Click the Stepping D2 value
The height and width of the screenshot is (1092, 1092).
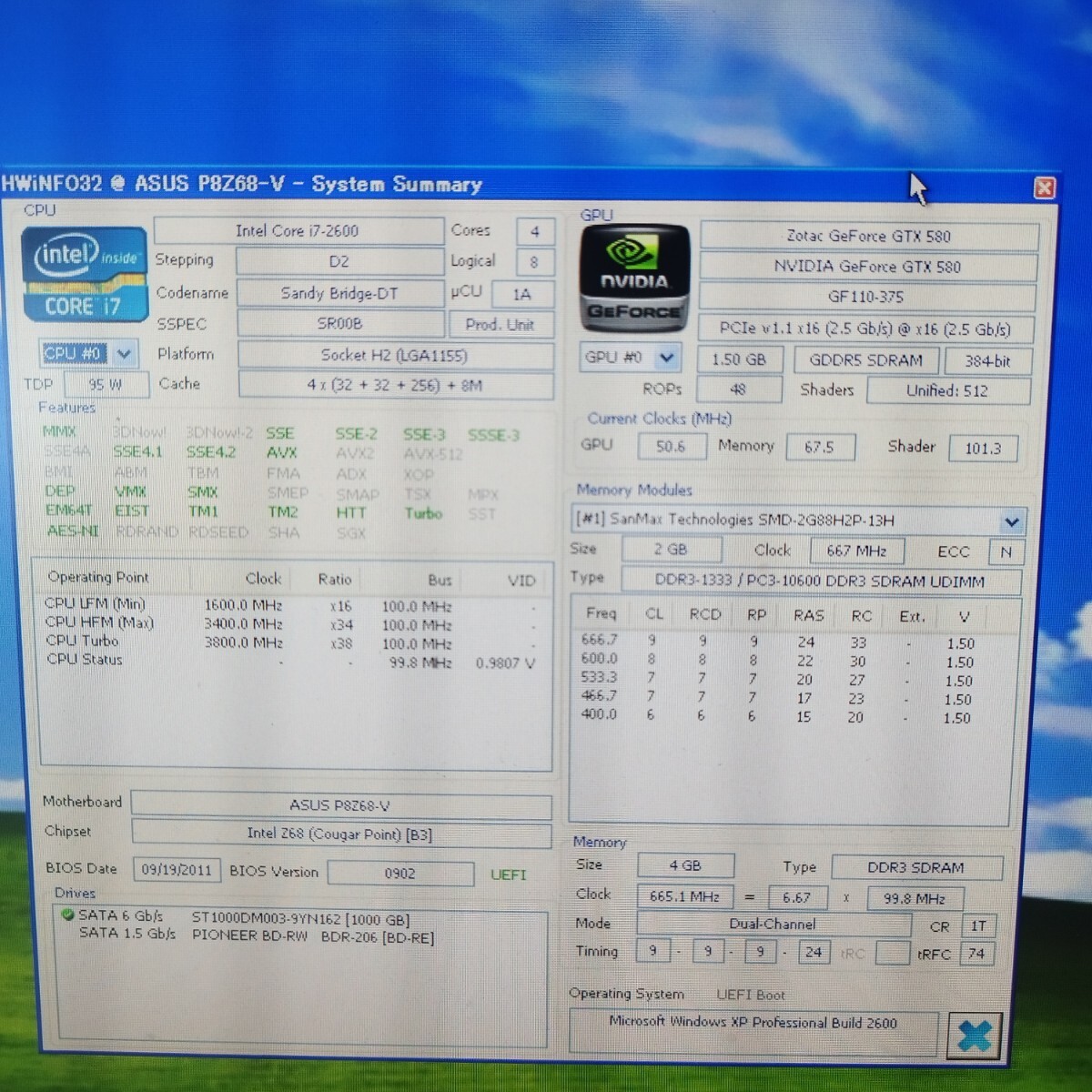tap(339, 261)
